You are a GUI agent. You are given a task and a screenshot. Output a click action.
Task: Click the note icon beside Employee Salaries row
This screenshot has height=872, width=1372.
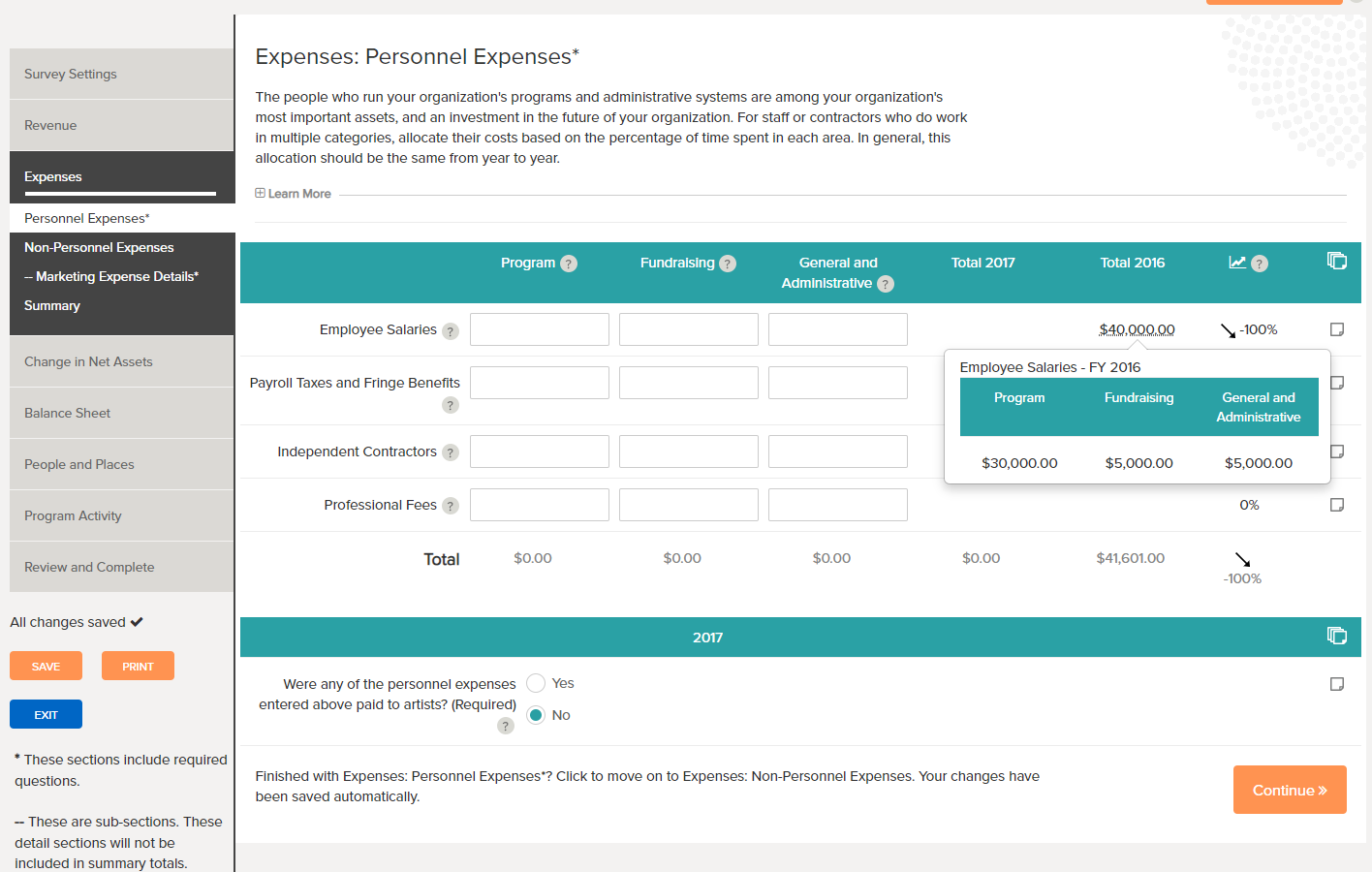click(x=1337, y=329)
